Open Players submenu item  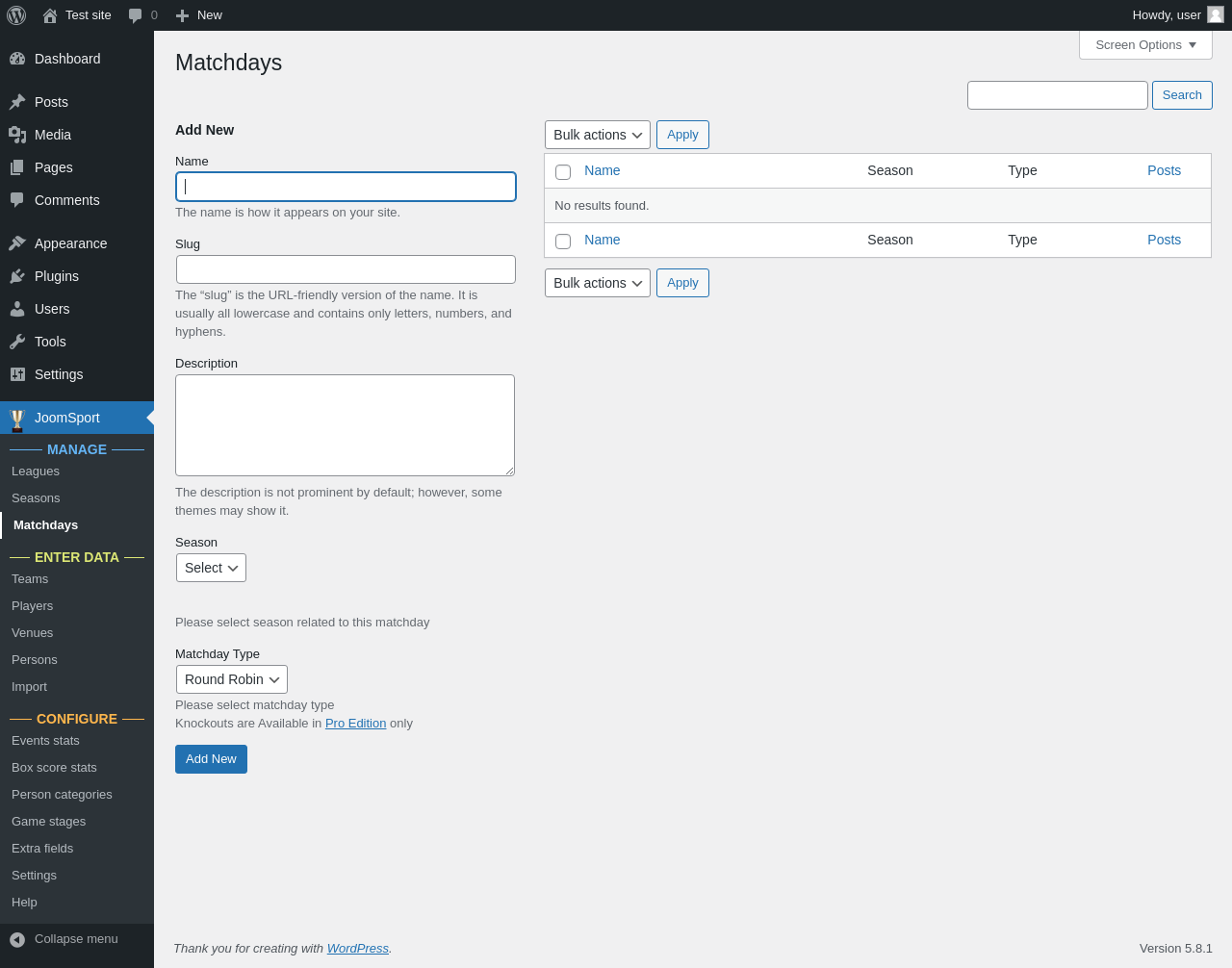point(32,606)
